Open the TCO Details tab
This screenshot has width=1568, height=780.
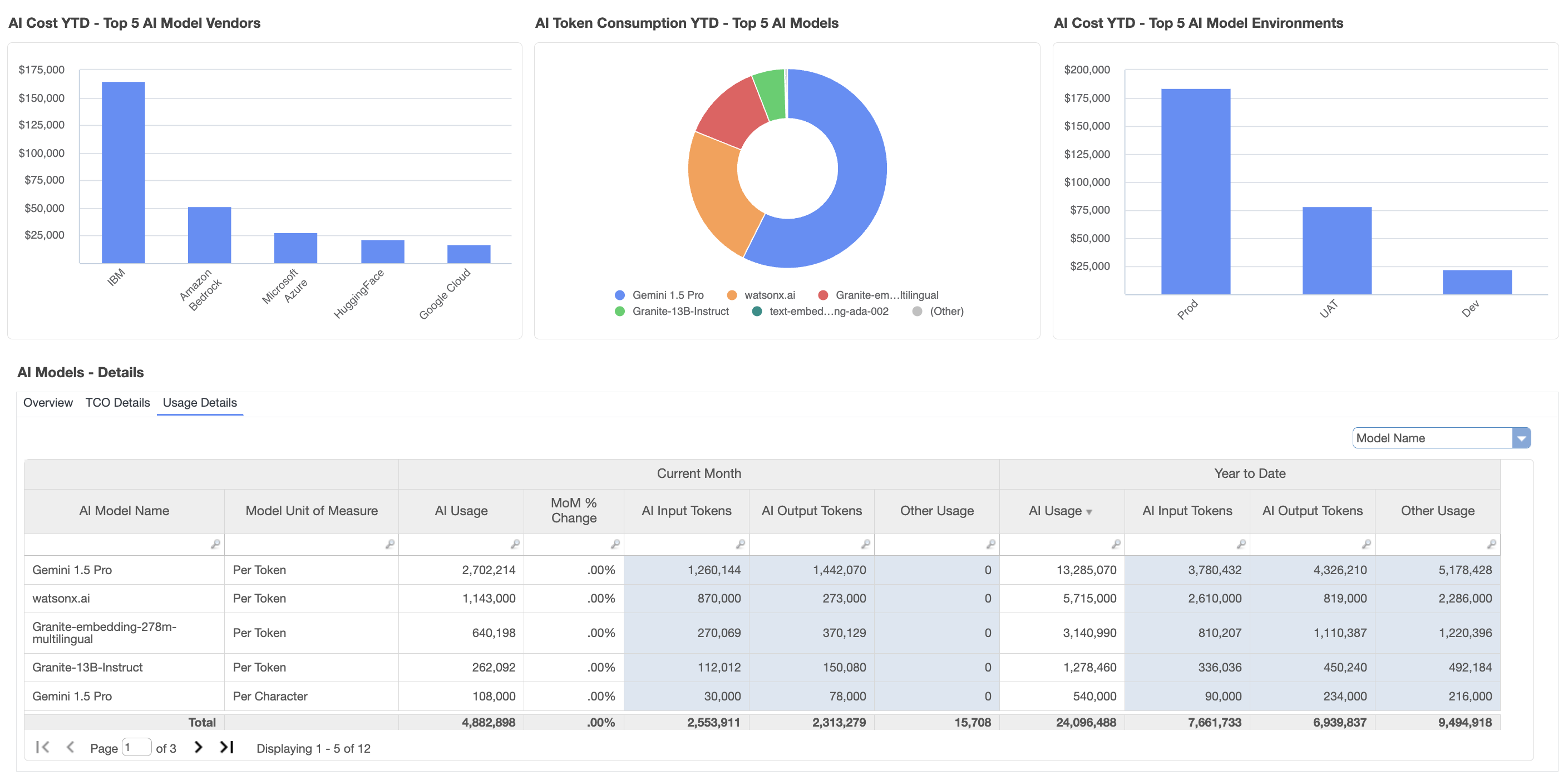tap(117, 402)
